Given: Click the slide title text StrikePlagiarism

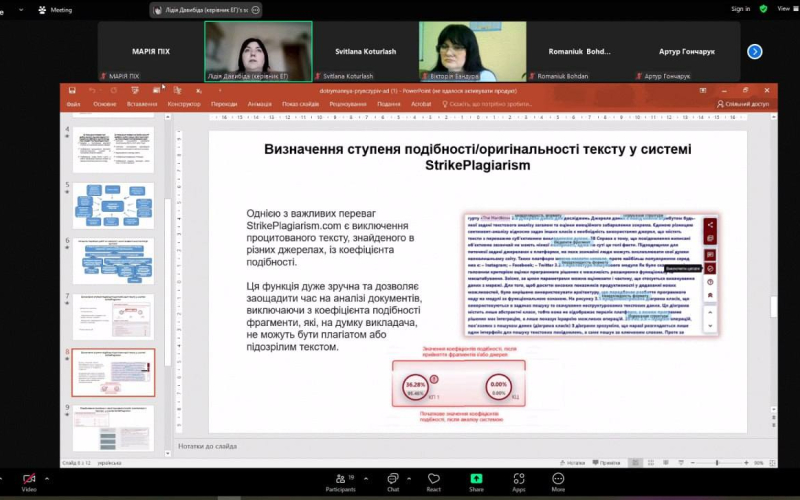Looking at the screenshot, I should tap(478, 165).
